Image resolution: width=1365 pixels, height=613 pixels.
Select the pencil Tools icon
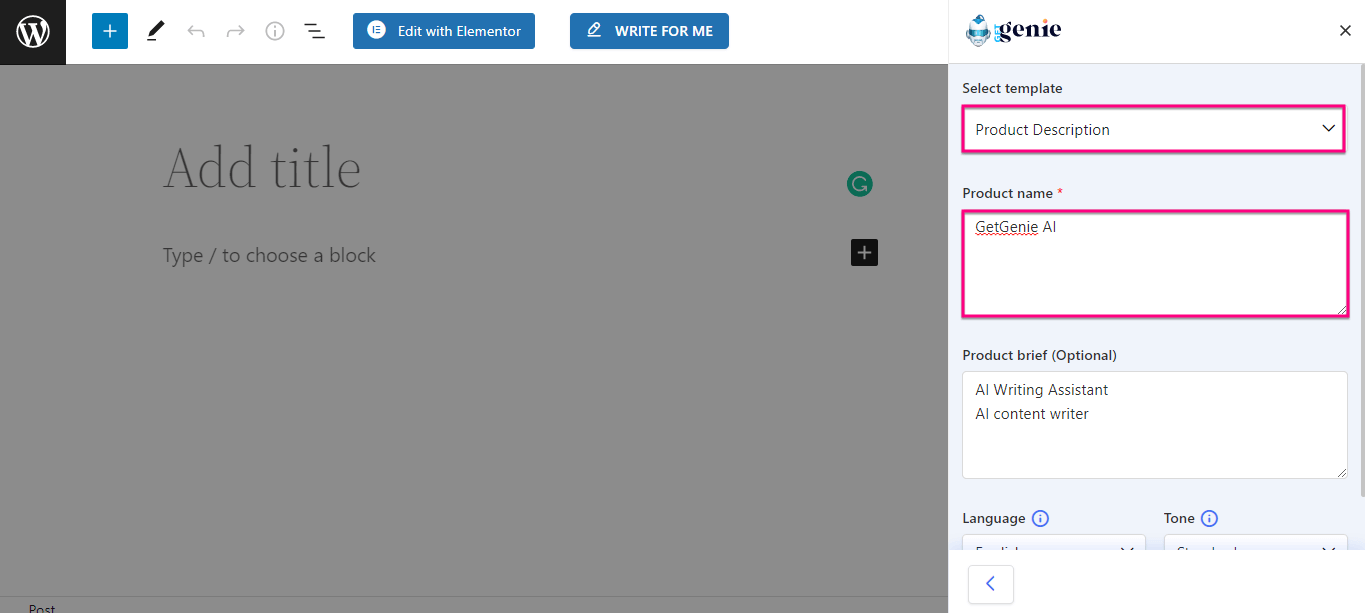pos(155,31)
